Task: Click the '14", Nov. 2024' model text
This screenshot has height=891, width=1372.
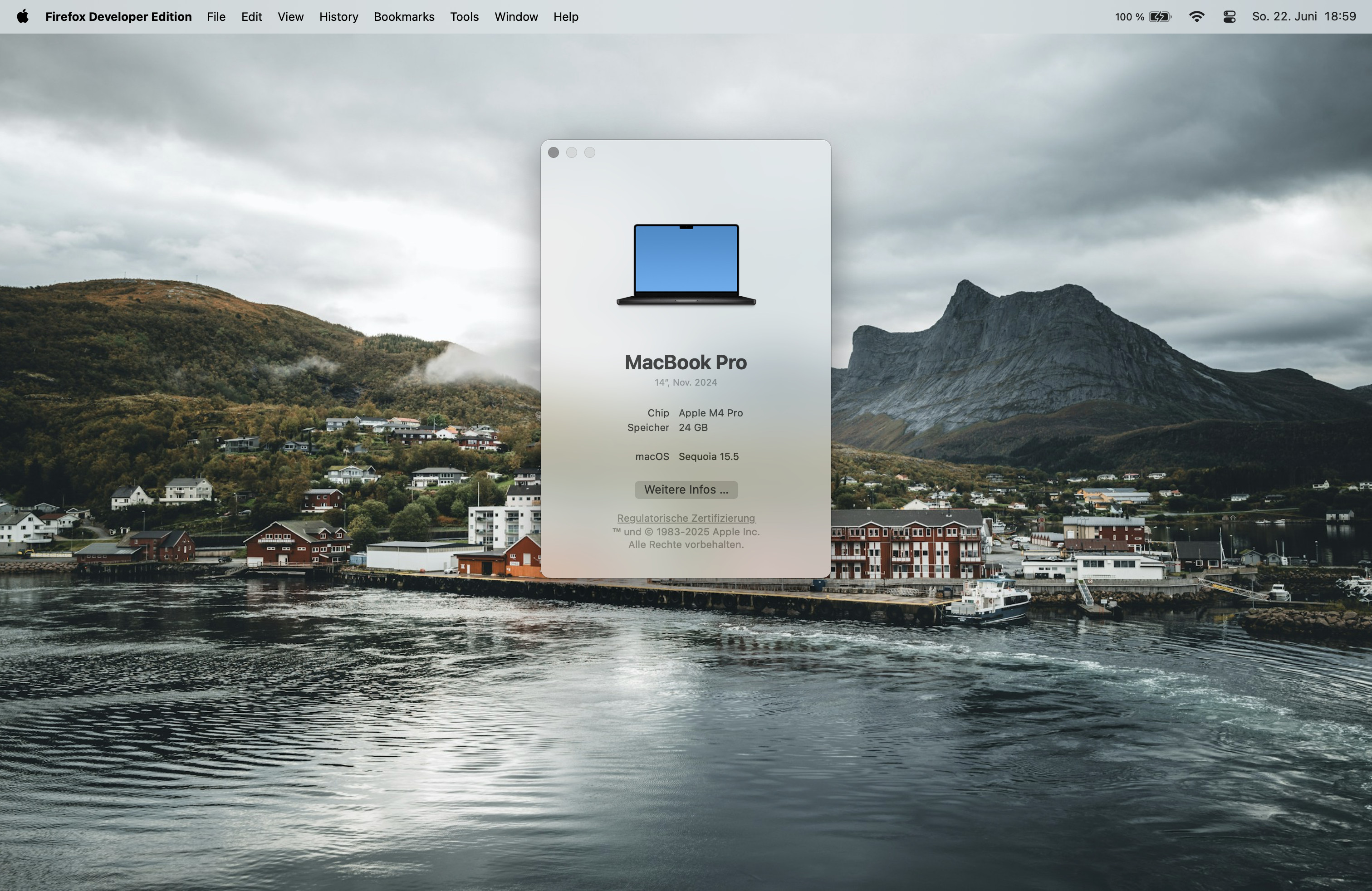Action: coord(686,382)
